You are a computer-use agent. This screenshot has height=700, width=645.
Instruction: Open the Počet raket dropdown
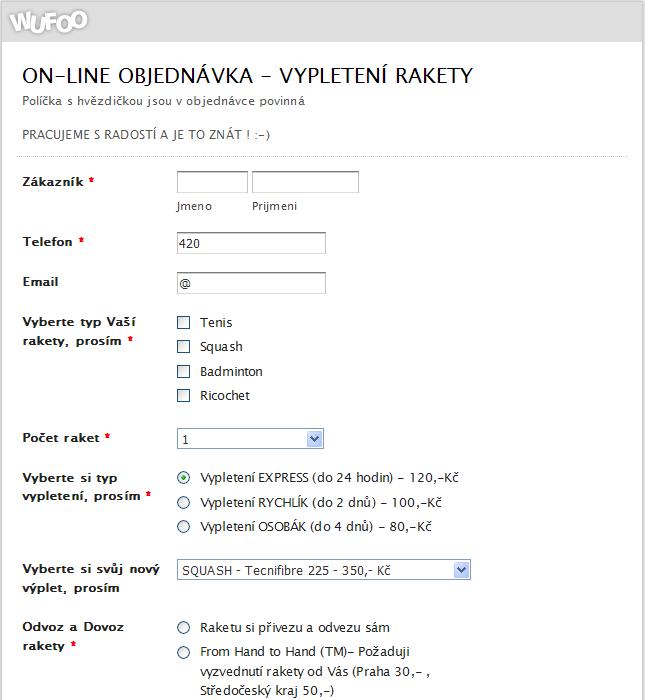click(250, 439)
